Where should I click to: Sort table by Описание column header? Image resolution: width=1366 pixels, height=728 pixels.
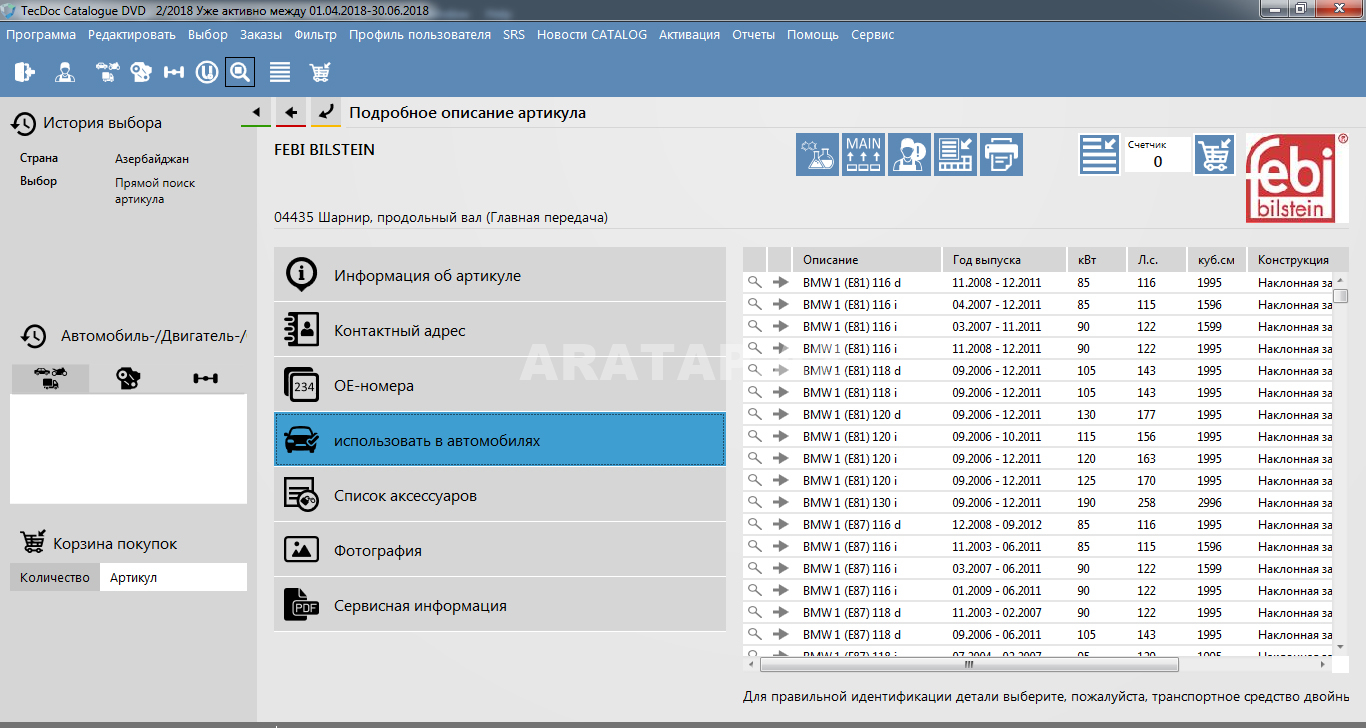(x=868, y=260)
